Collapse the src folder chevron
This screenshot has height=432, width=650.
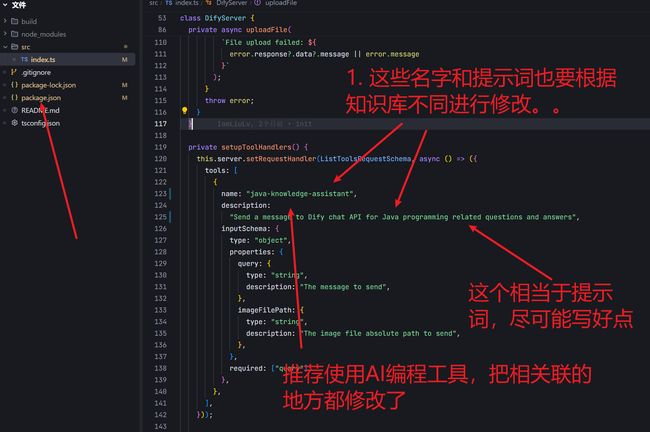(5, 46)
